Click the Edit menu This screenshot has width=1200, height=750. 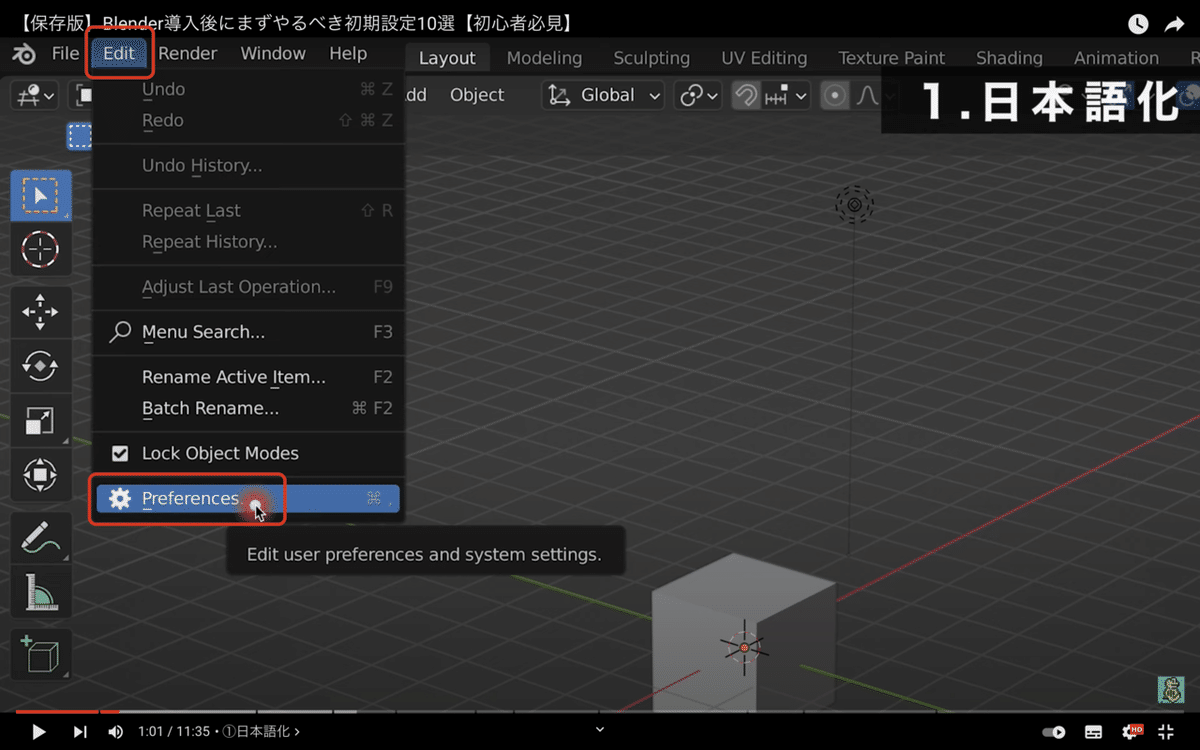pyautogui.click(x=119, y=54)
